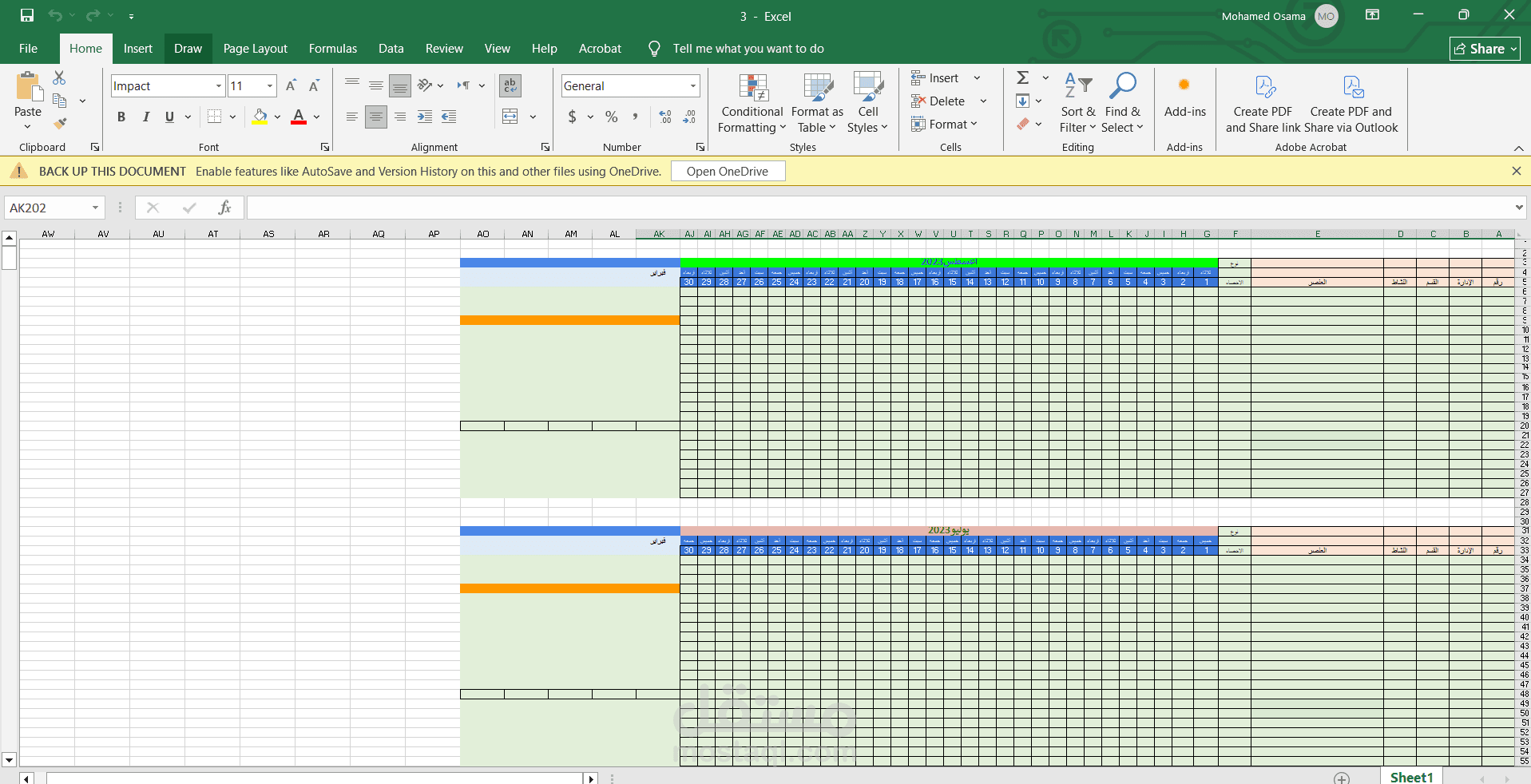Align text to the right
Viewport: 1531px width, 784px height.
click(400, 117)
